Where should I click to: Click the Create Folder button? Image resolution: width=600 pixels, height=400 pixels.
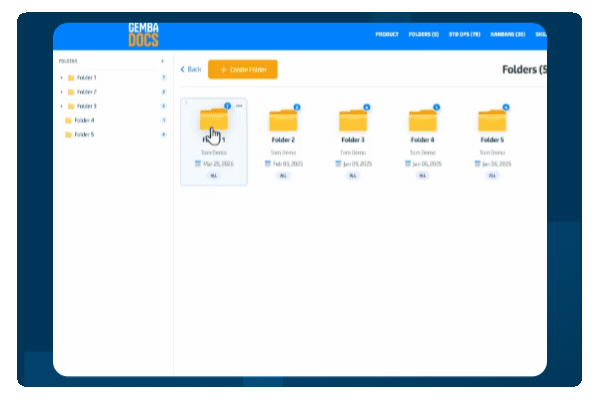243,69
